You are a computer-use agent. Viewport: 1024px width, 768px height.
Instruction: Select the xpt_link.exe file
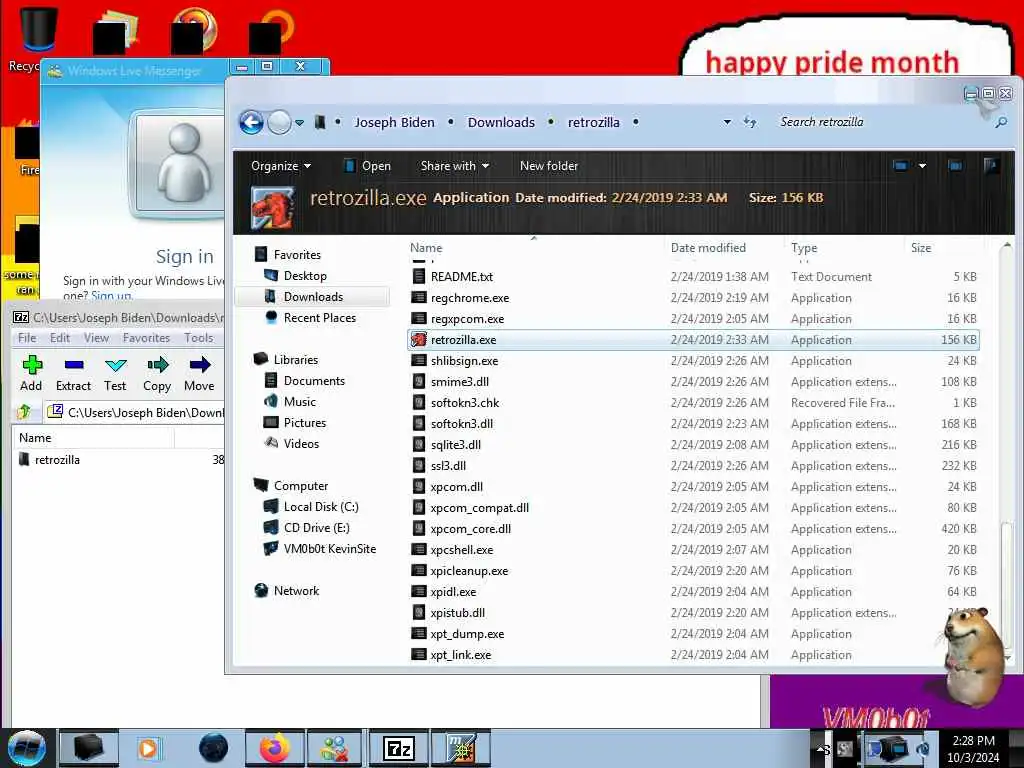(x=460, y=654)
